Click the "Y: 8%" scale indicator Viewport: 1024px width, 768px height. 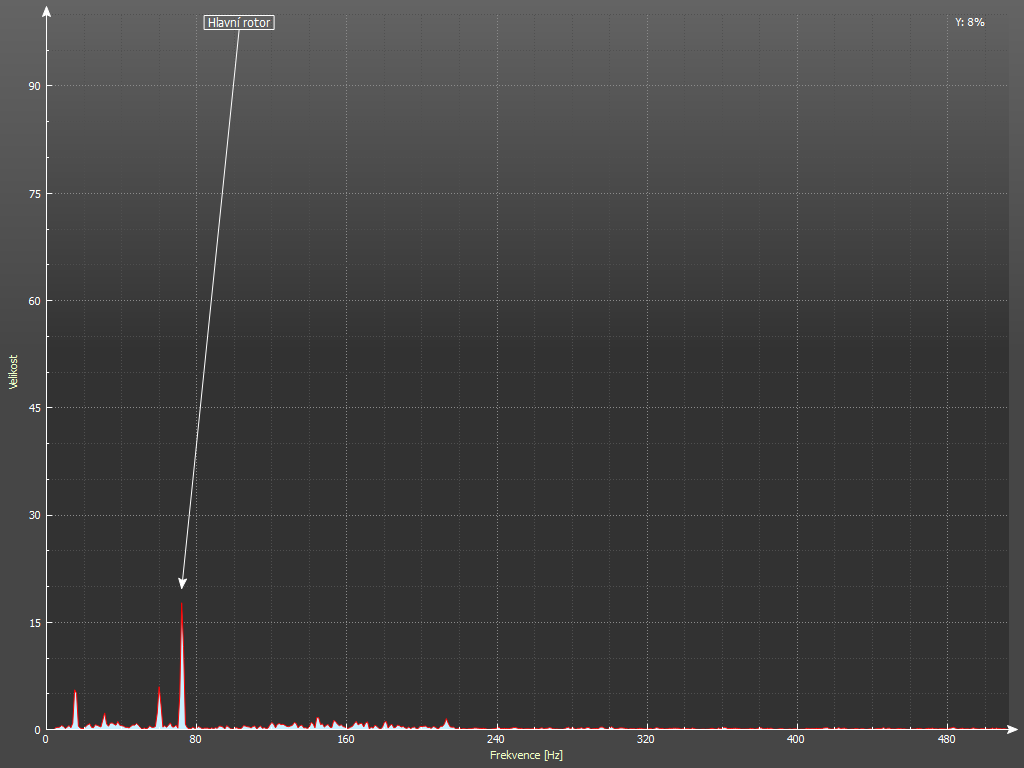click(x=969, y=22)
